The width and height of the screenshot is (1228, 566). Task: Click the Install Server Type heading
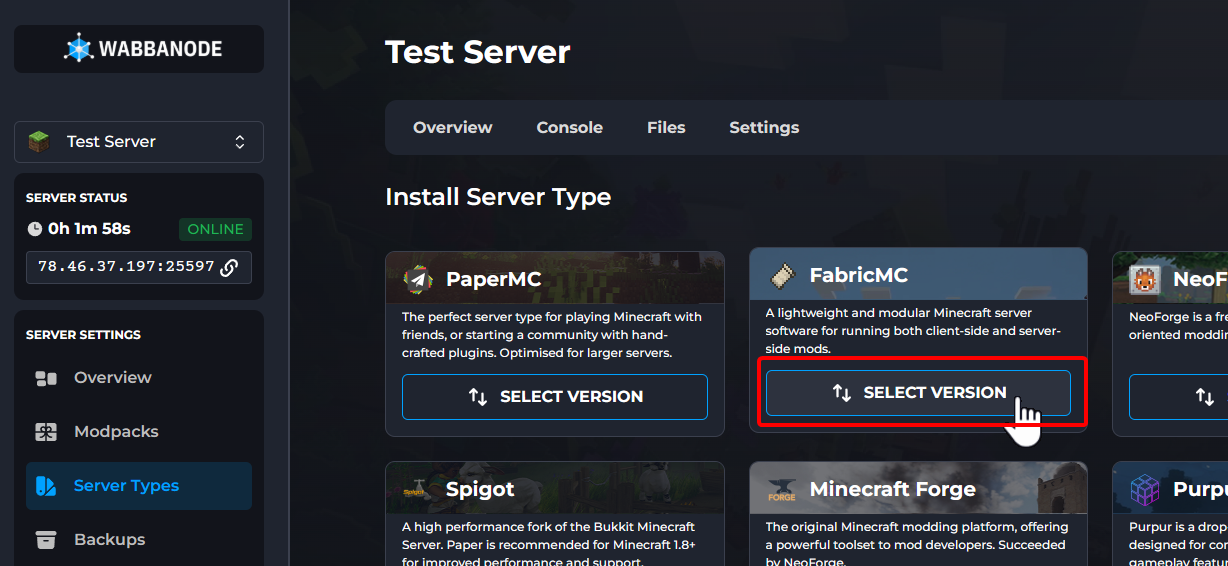(498, 197)
